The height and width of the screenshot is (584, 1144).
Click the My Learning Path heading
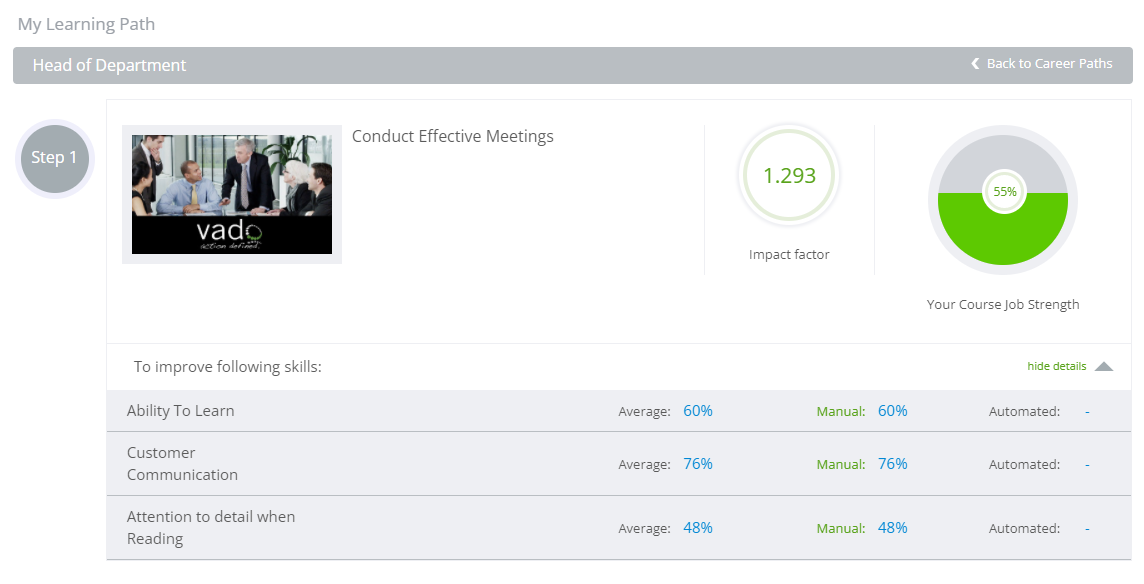(x=86, y=24)
